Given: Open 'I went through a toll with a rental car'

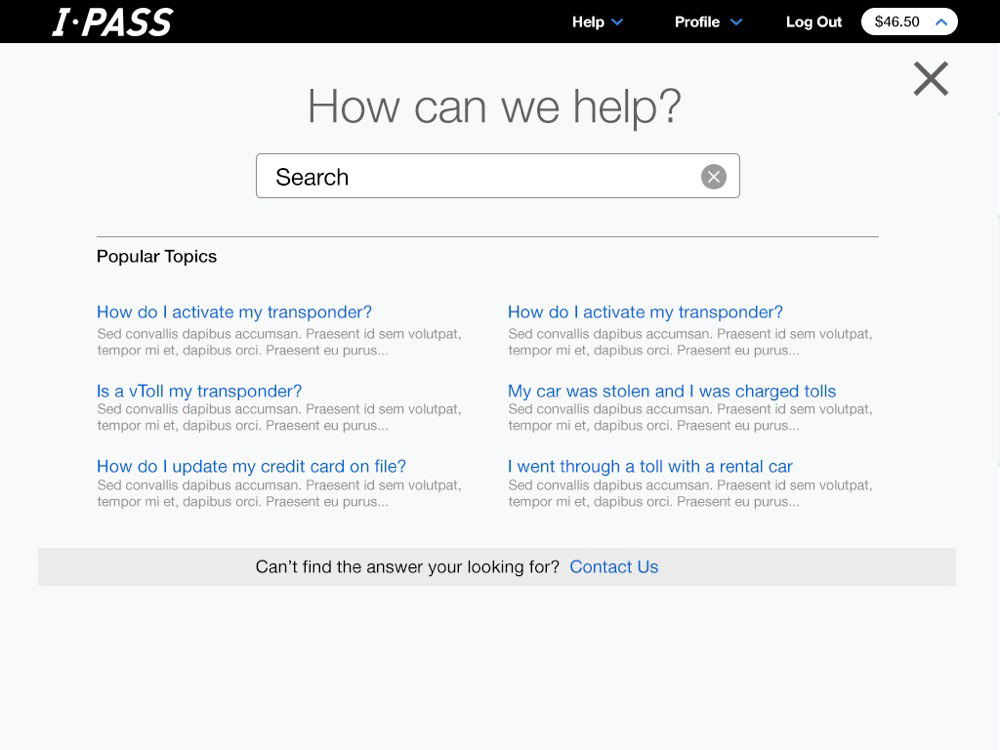Looking at the screenshot, I should (650, 466).
